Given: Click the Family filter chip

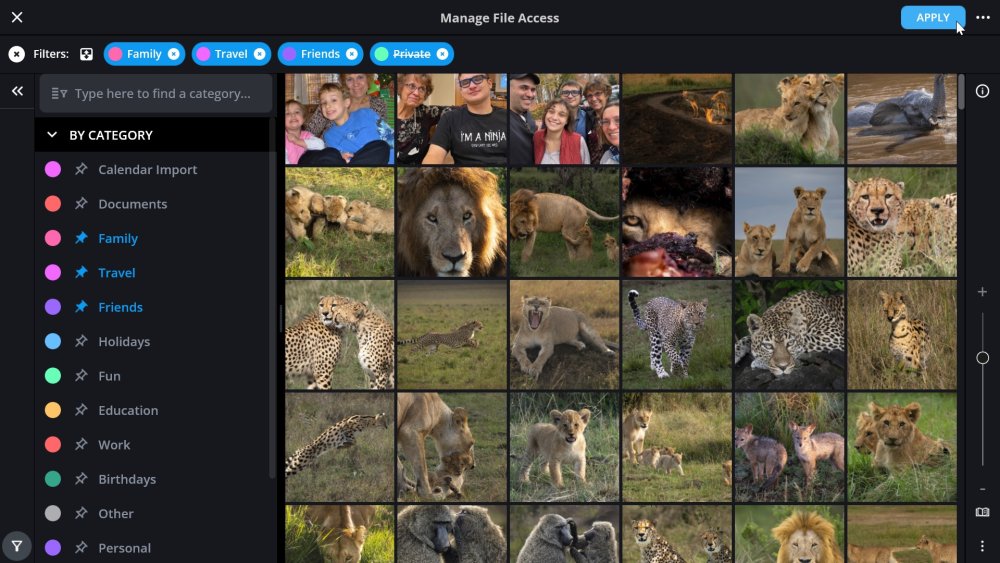Looking at the screenshot, I should point(143,54).
